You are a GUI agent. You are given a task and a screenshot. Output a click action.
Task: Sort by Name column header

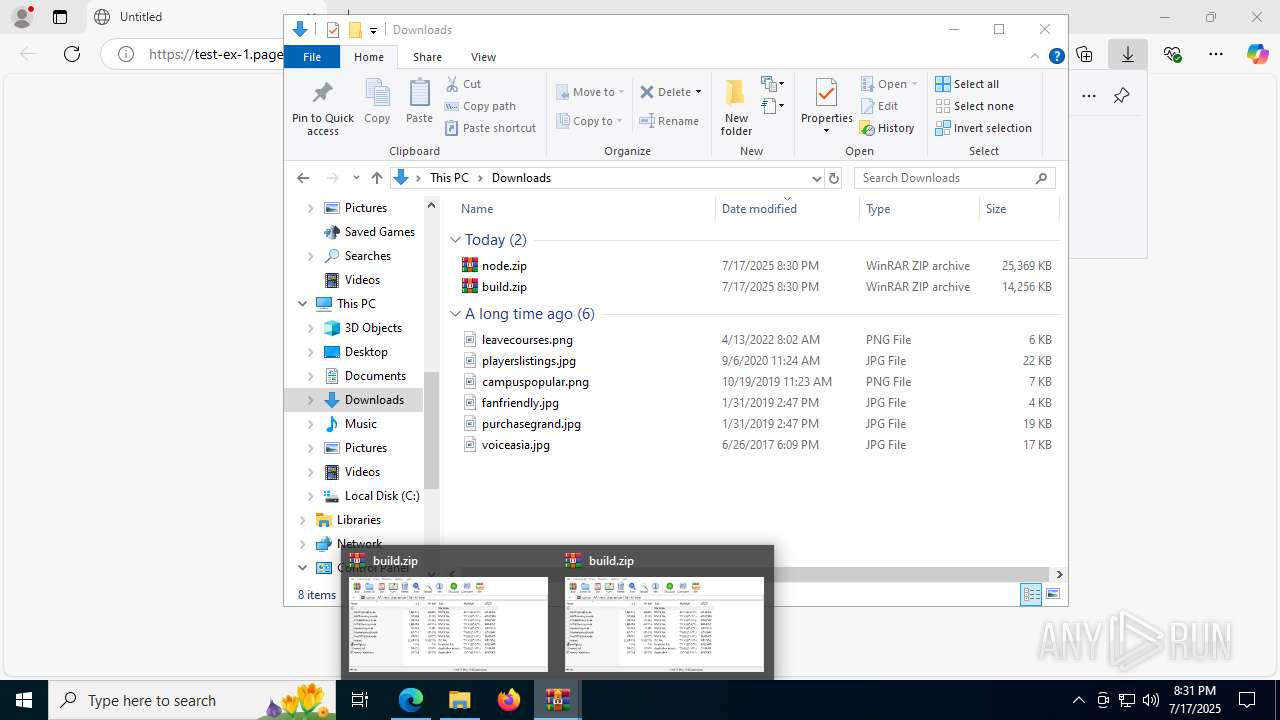(x=585, y=209)
